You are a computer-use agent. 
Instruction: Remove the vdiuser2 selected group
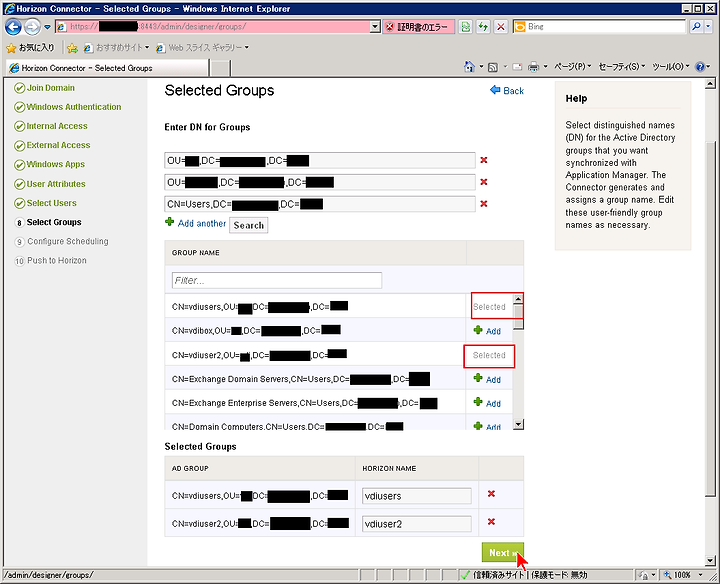[491, 522]
